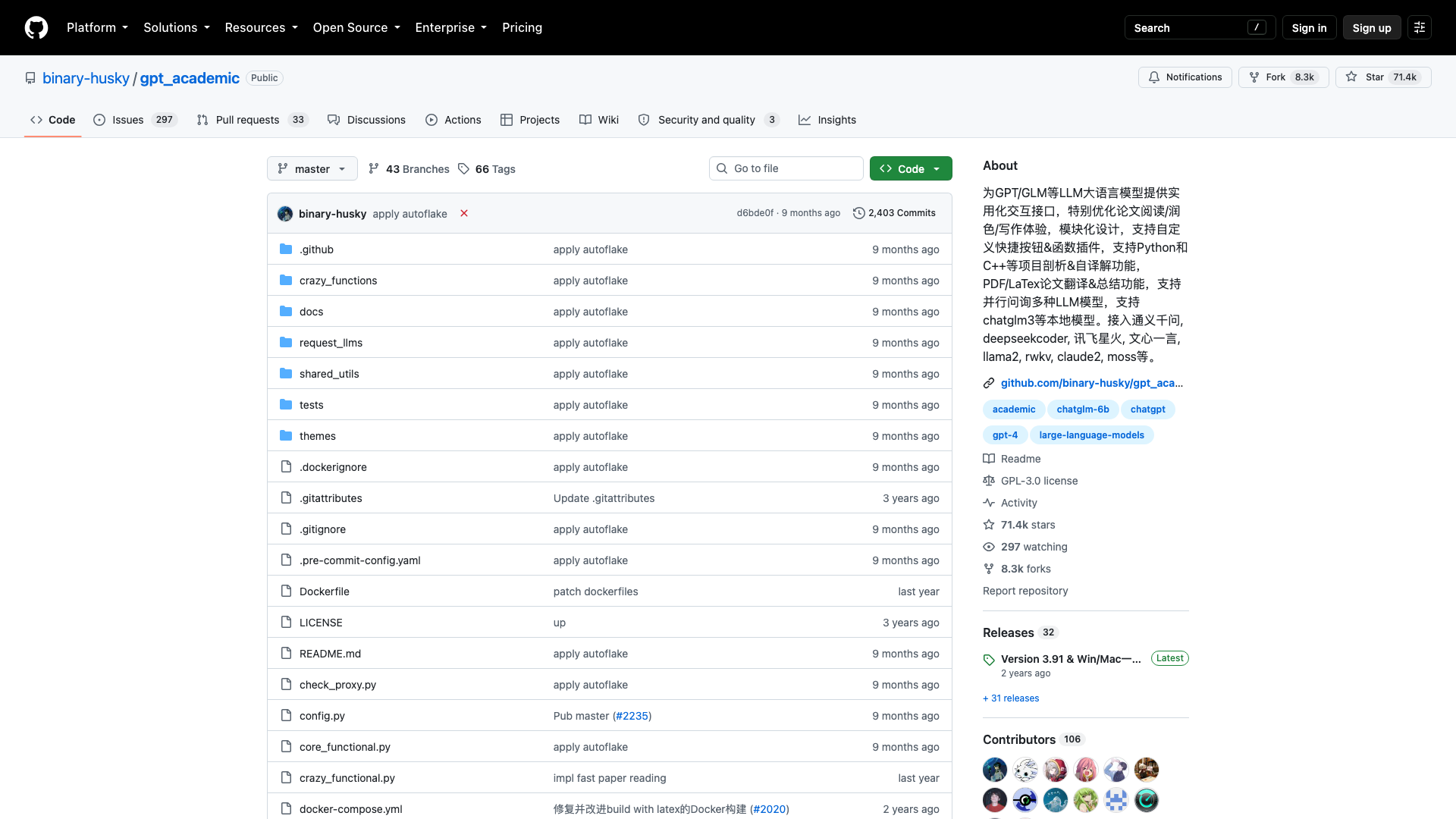
Task: Click the .github folder icon
Action: coord(286,249)
